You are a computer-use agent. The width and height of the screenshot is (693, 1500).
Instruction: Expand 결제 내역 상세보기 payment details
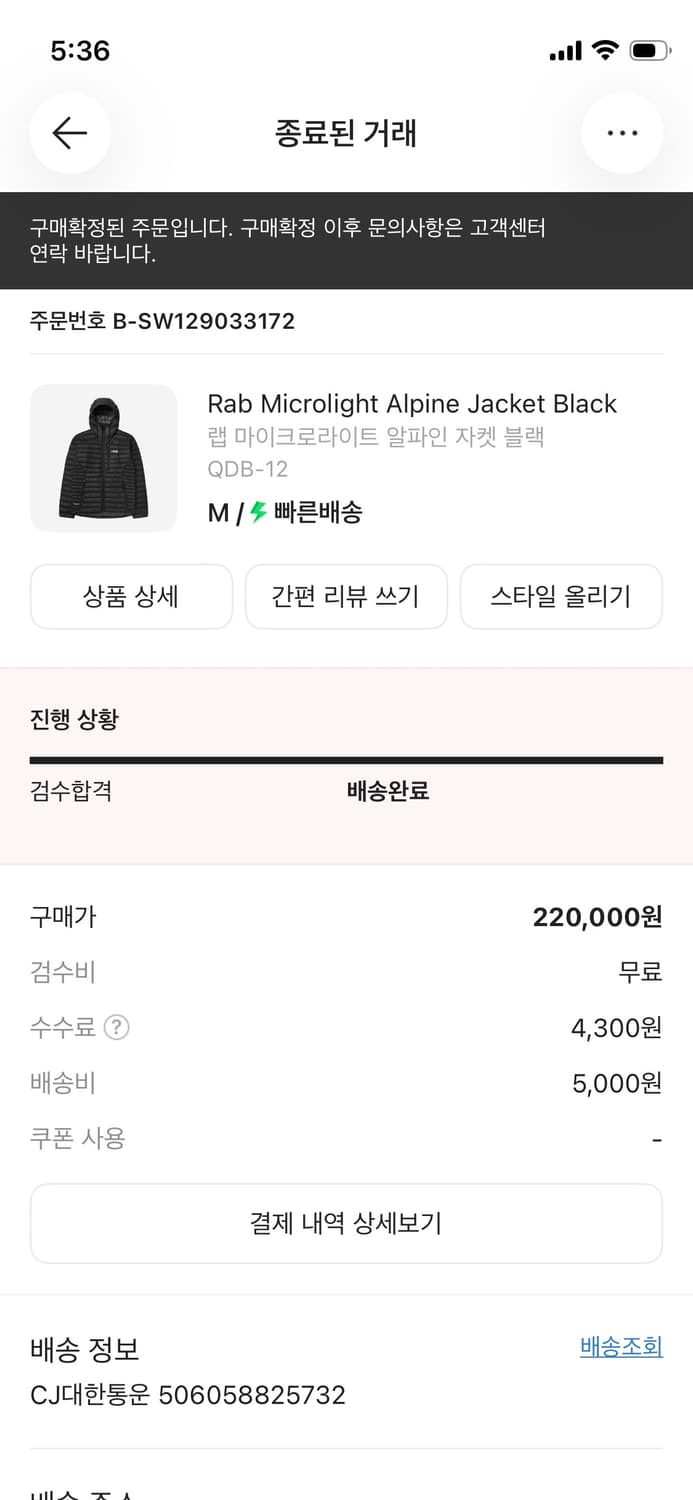346,1223
